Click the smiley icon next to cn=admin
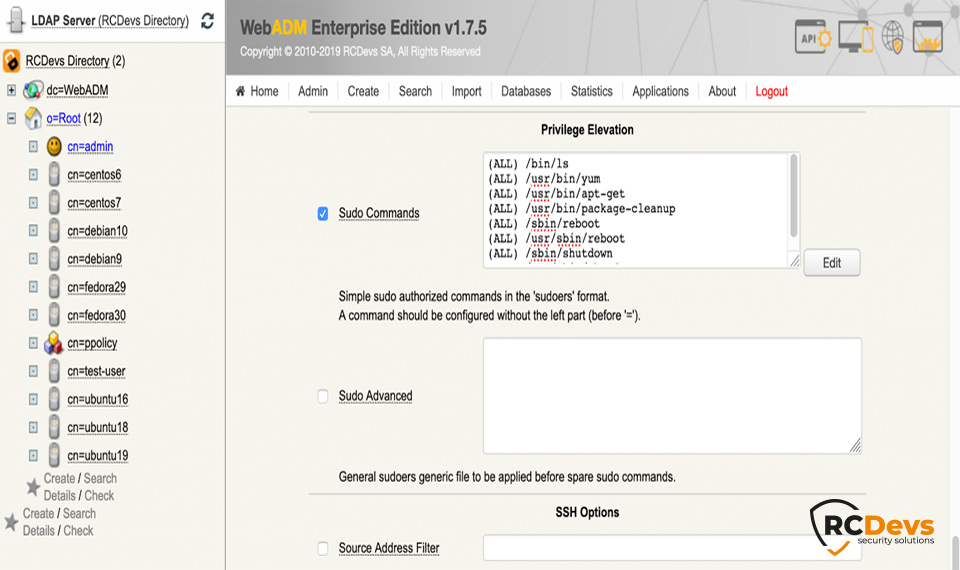This screenshot has height=570, width=960. (x=54, y=147)
